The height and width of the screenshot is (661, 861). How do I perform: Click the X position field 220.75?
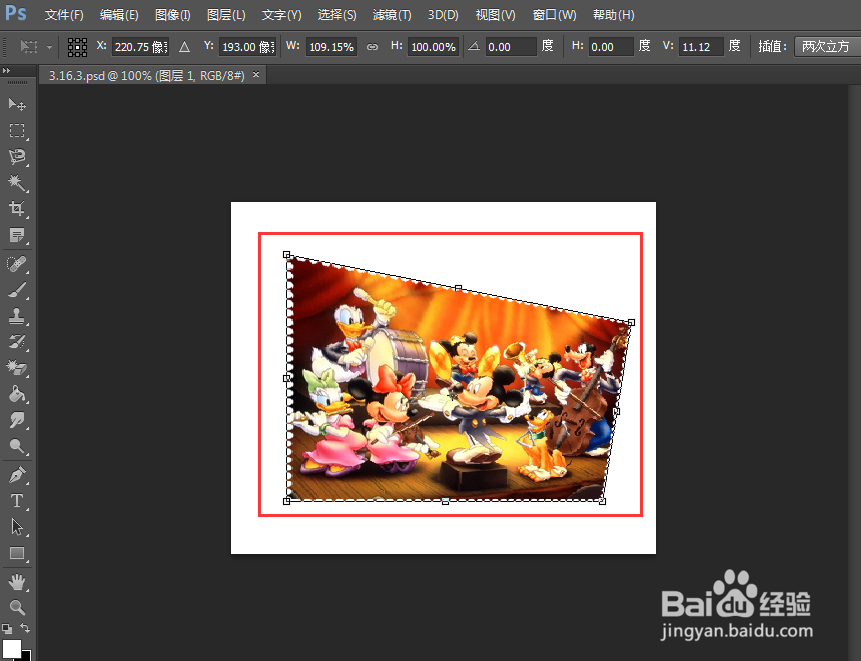tap(141, 47)
